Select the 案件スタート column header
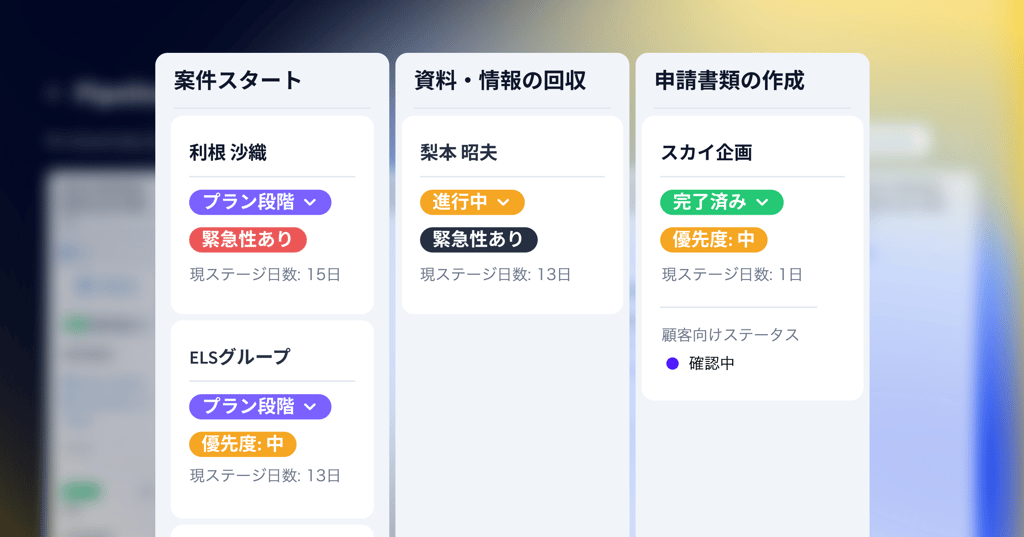This screenshot has width=1024, height=537. pos(238,81)
